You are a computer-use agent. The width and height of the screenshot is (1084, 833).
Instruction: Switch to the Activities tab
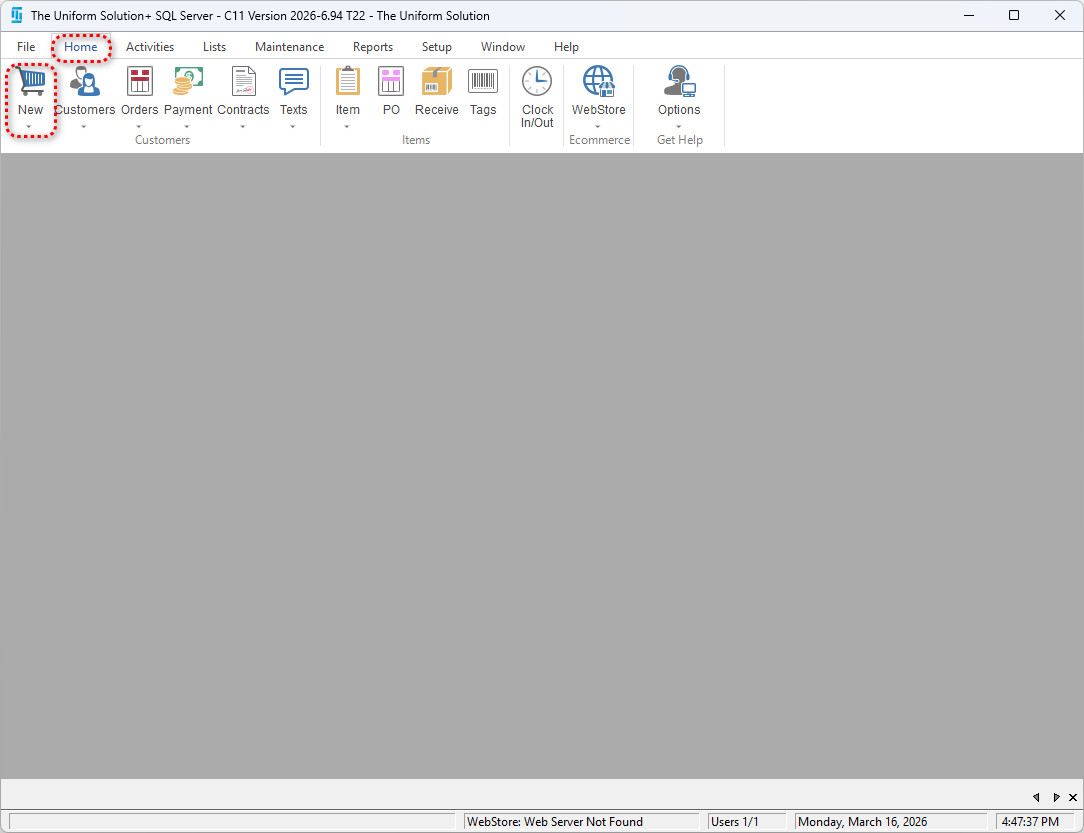pos(150,47)
